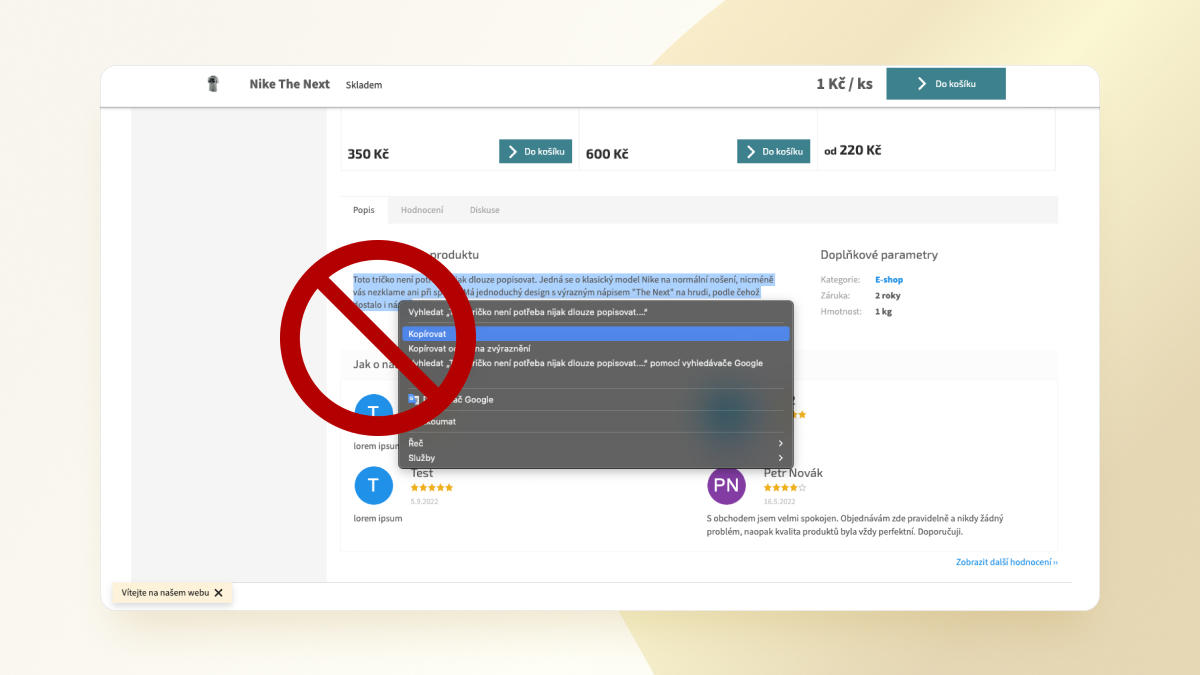This screenshot has height=675, width=1200.
Task: Click the Záruka value 2 roky
Action: (887, 296)
